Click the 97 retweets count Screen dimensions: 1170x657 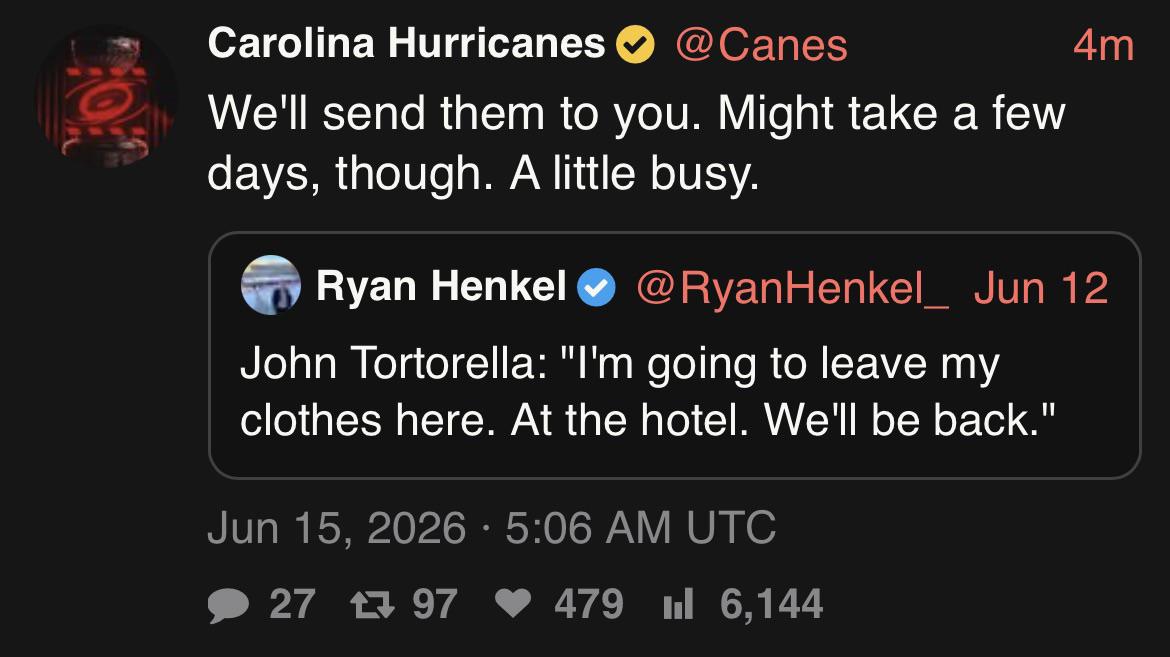point(435,604)
